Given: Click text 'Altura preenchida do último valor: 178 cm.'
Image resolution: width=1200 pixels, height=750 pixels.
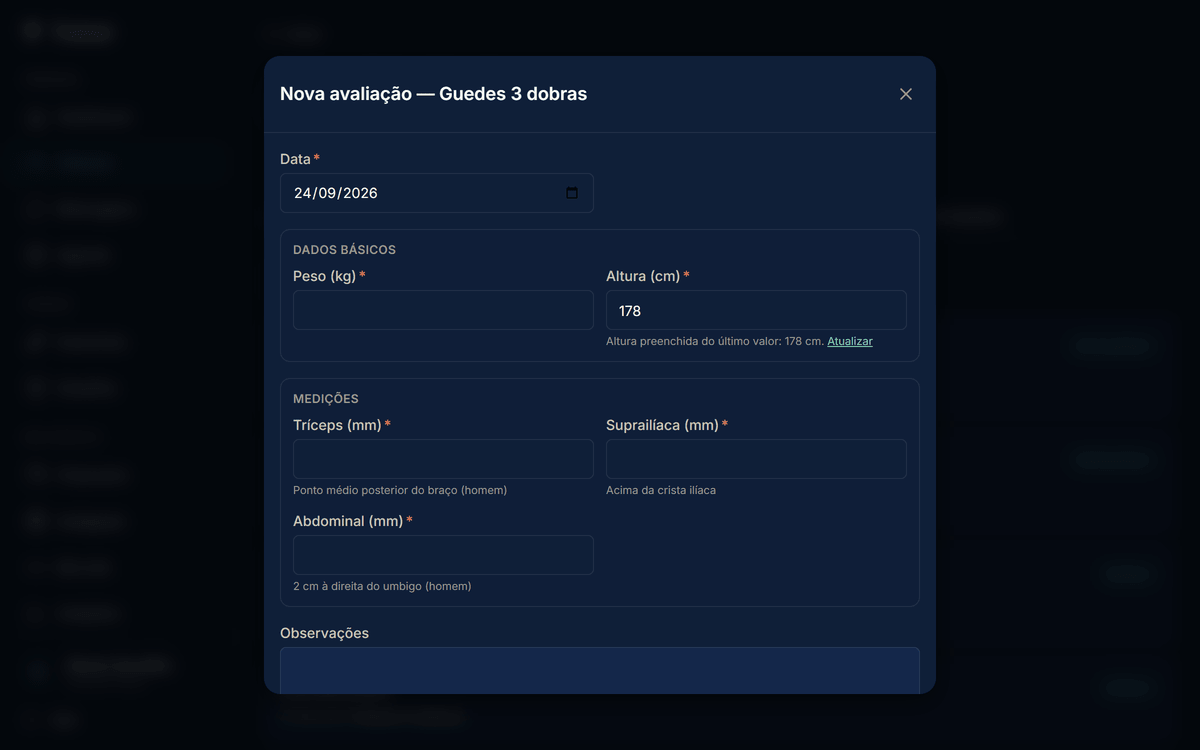Looking at the screenshot, I should click(x=715, y=341).
